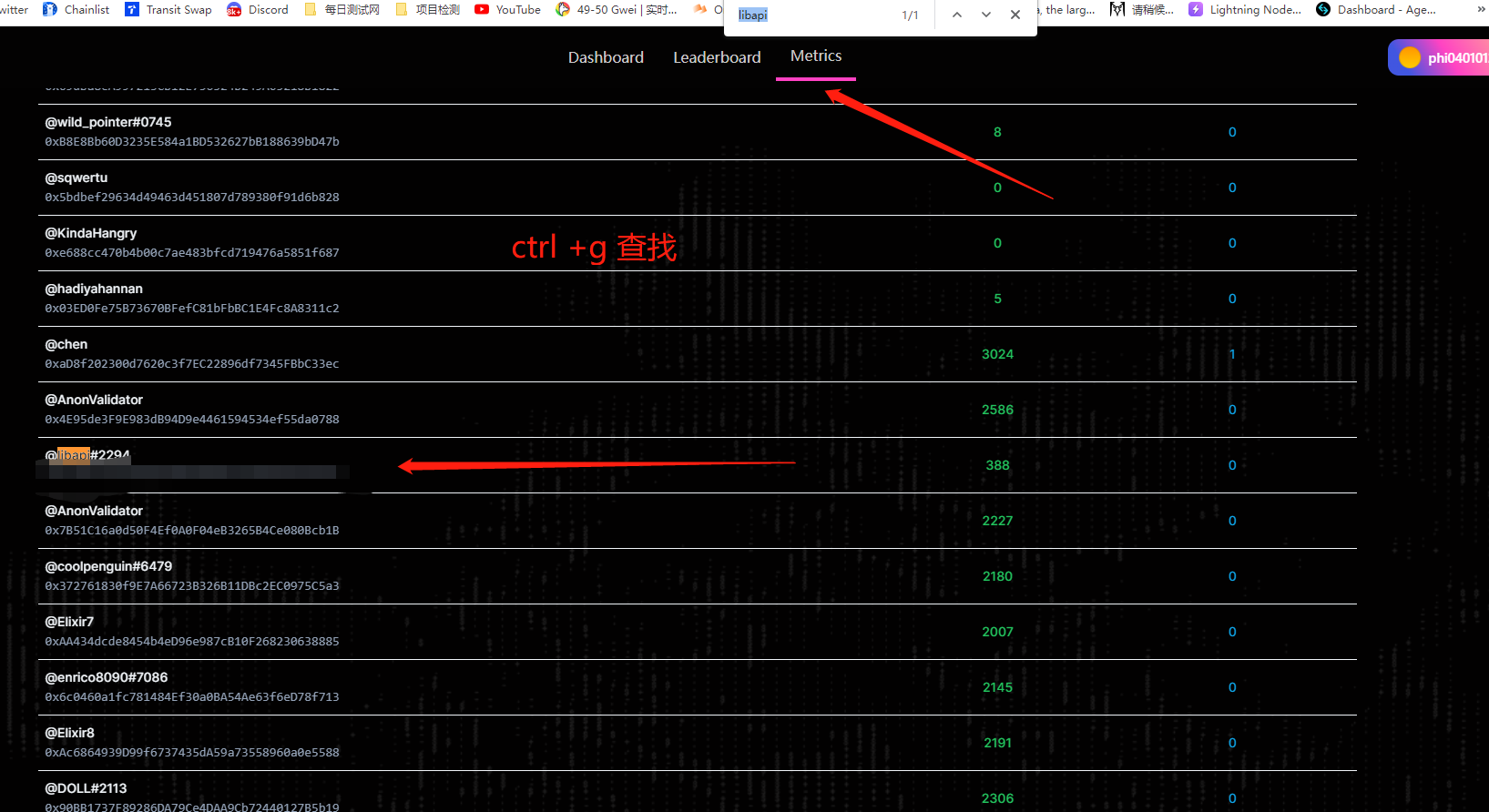Select the @coolpenguin#6479 username
The image size is (1489, 812).
coord(108,566)
